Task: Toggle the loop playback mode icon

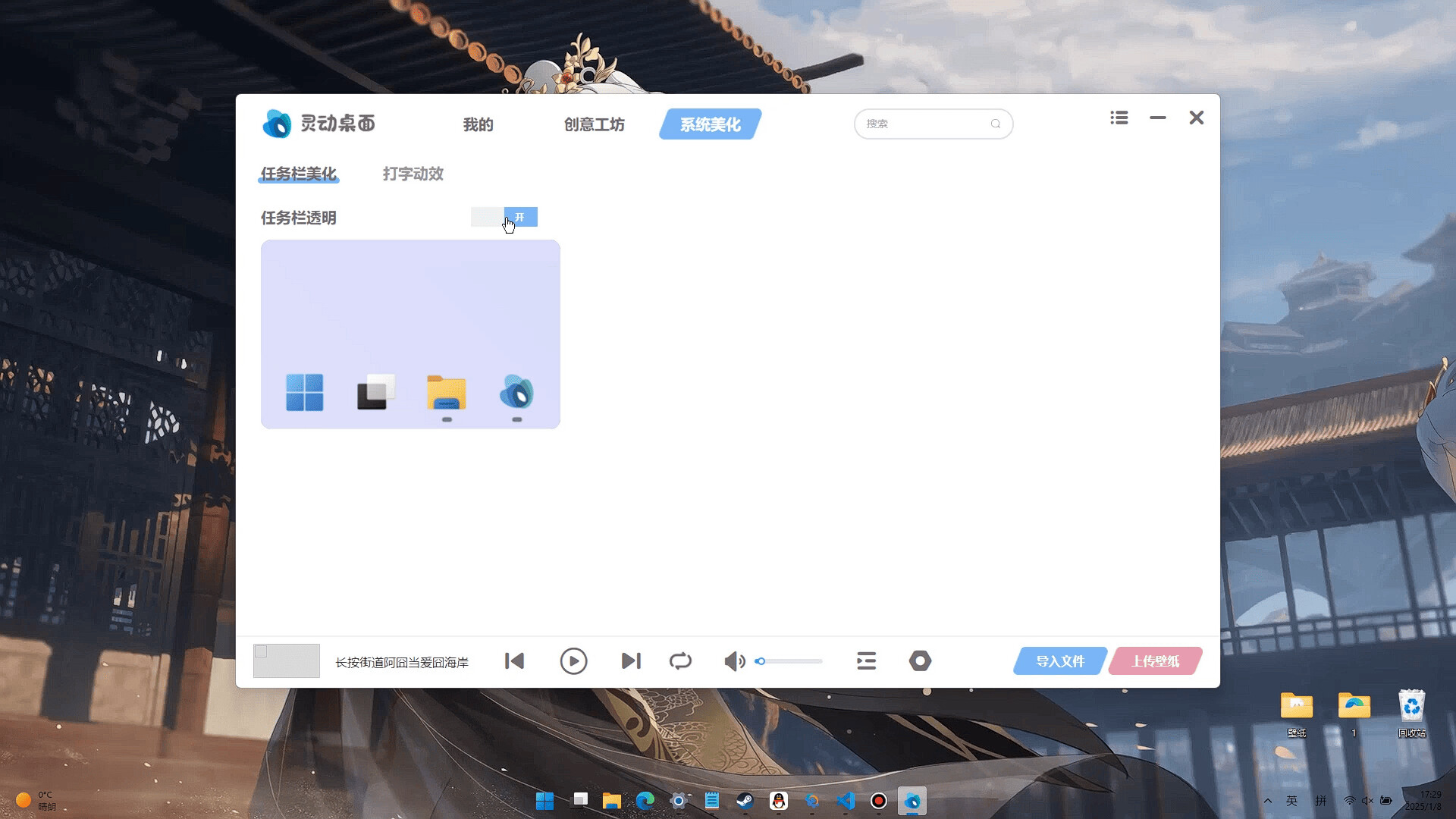Action: tap(680, 661)
